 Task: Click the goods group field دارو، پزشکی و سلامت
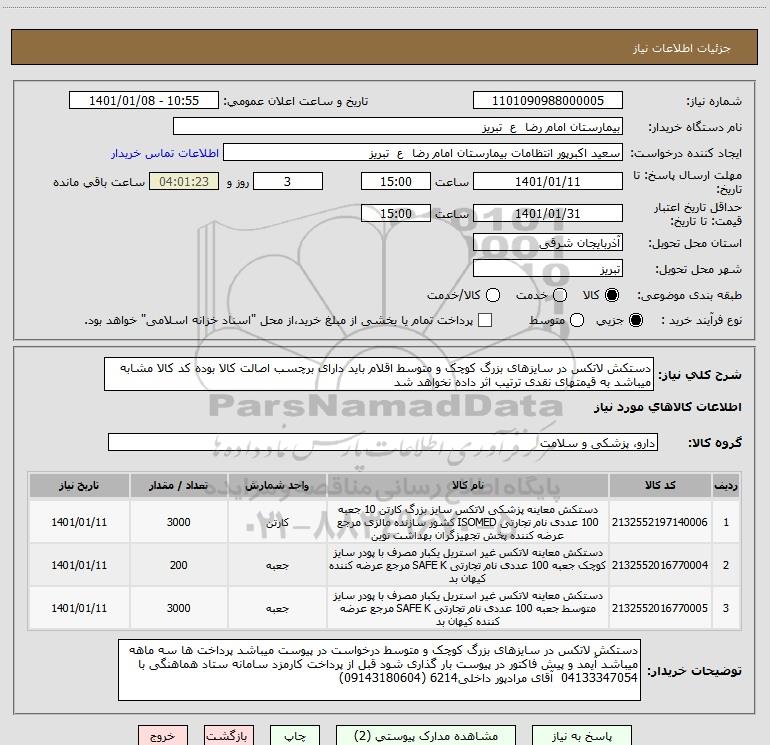coord(383,442)
